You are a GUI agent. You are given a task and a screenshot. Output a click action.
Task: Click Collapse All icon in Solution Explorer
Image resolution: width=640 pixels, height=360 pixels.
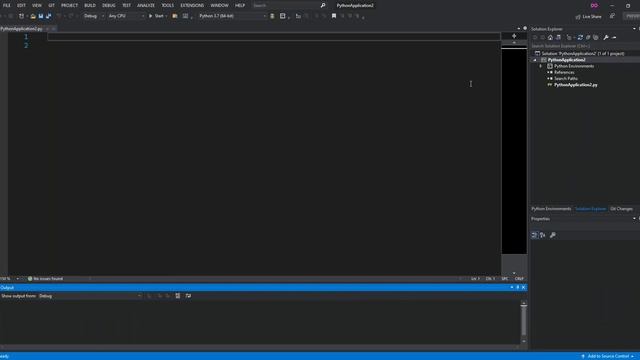click(x=588, y=38)
